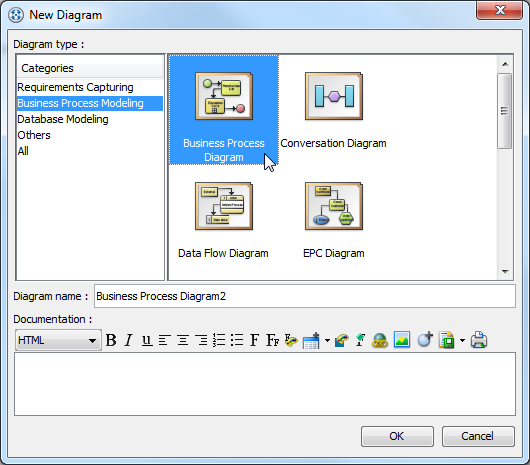Click the print documentation icon

(479, 340)
